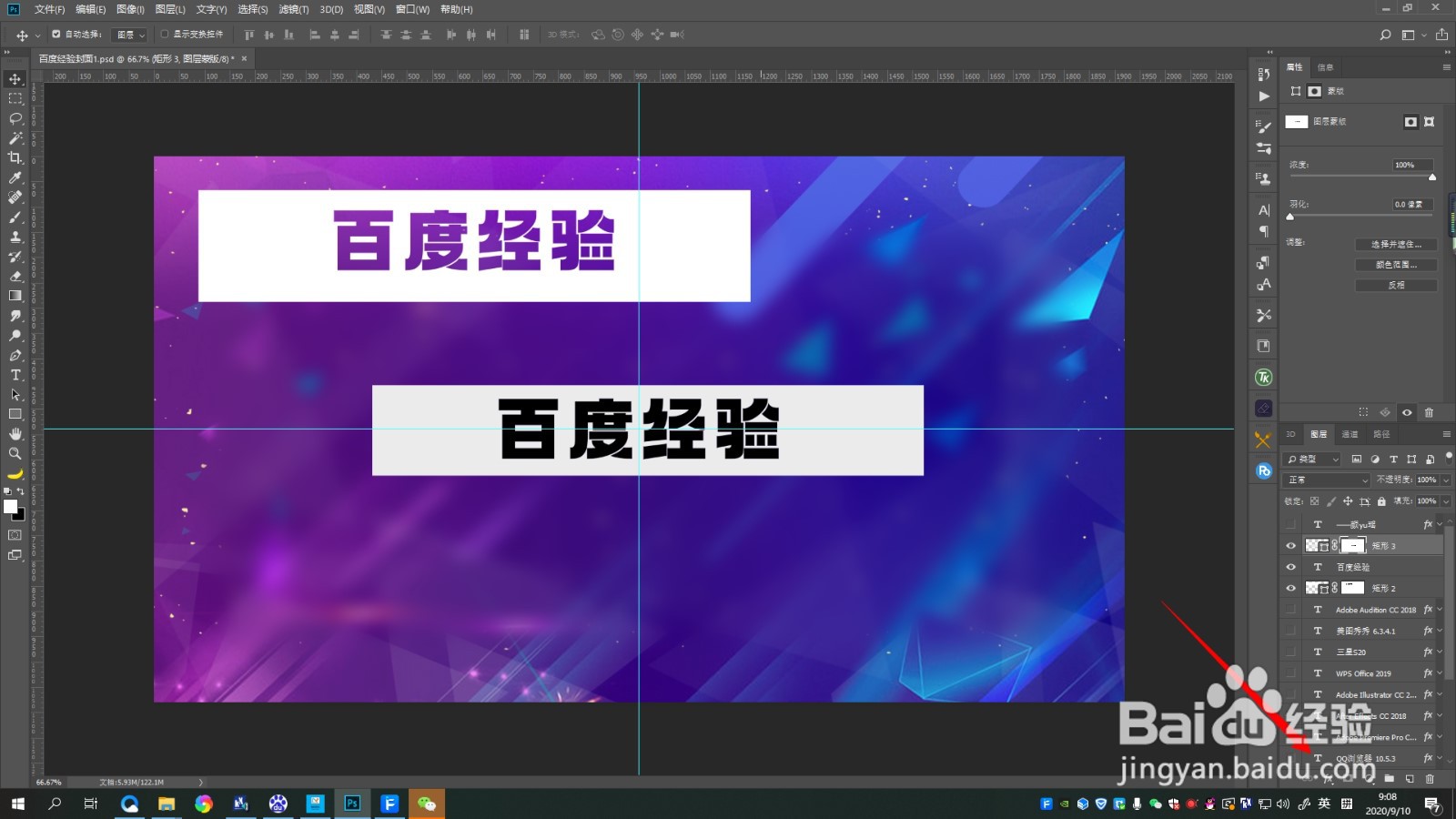Select the Lasso tool
Screen dimensions: 1456x819
click(x=15, y=118)
